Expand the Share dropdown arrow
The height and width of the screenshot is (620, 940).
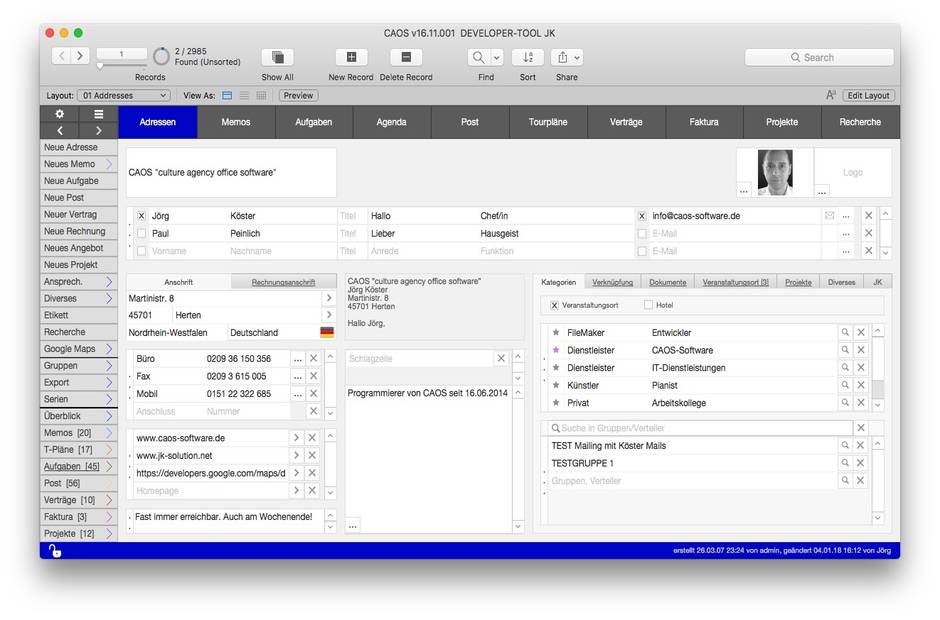coord(577,58)
